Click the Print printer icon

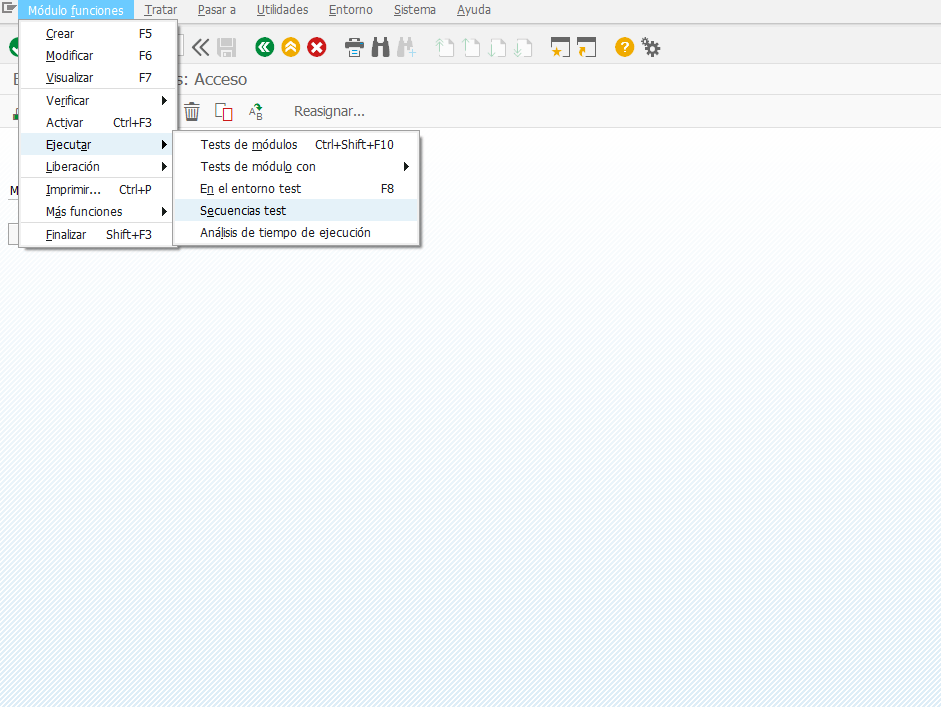click(354, 47)
